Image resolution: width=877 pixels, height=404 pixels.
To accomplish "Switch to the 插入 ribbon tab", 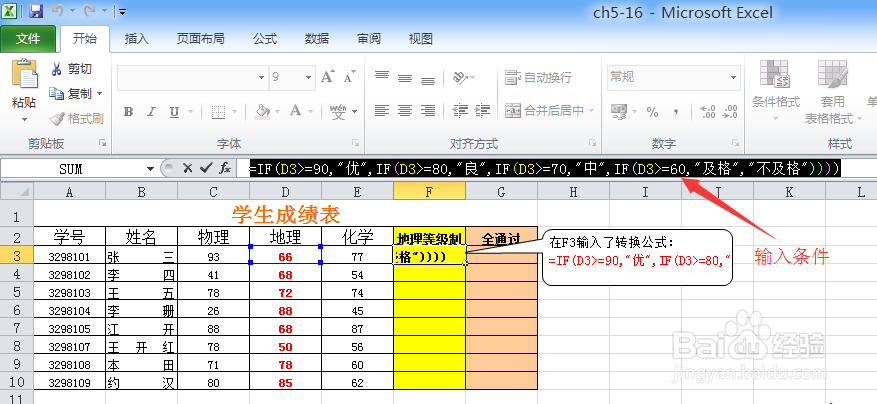I will [x=136, y=39].
